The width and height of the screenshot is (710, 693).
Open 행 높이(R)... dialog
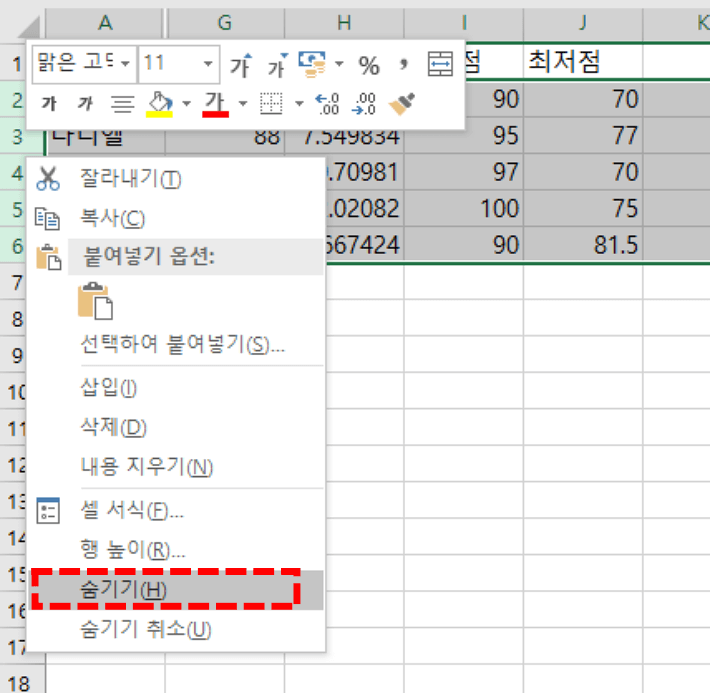178,550
